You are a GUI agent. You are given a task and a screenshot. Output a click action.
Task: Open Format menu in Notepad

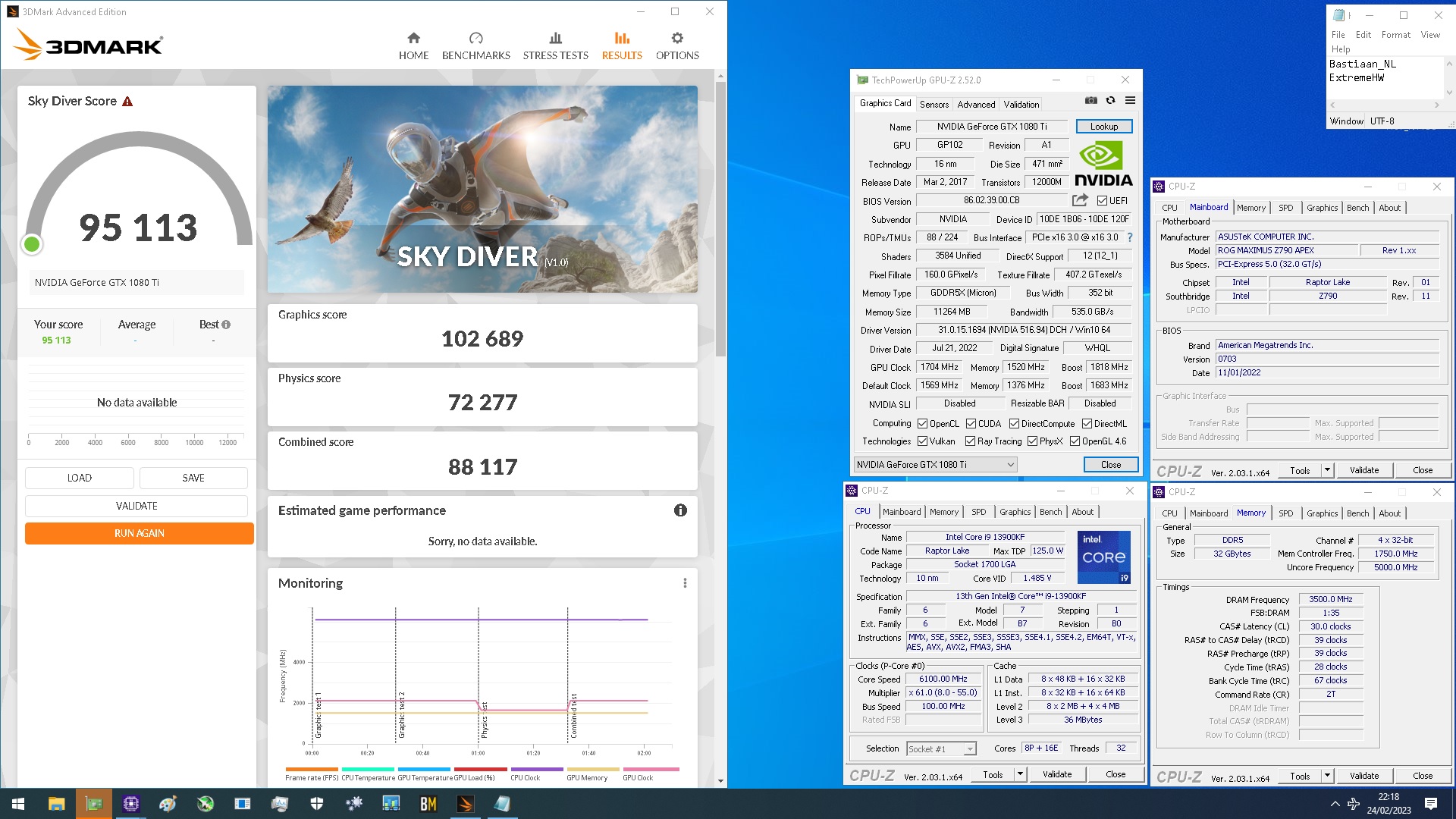coord(1395,35)
